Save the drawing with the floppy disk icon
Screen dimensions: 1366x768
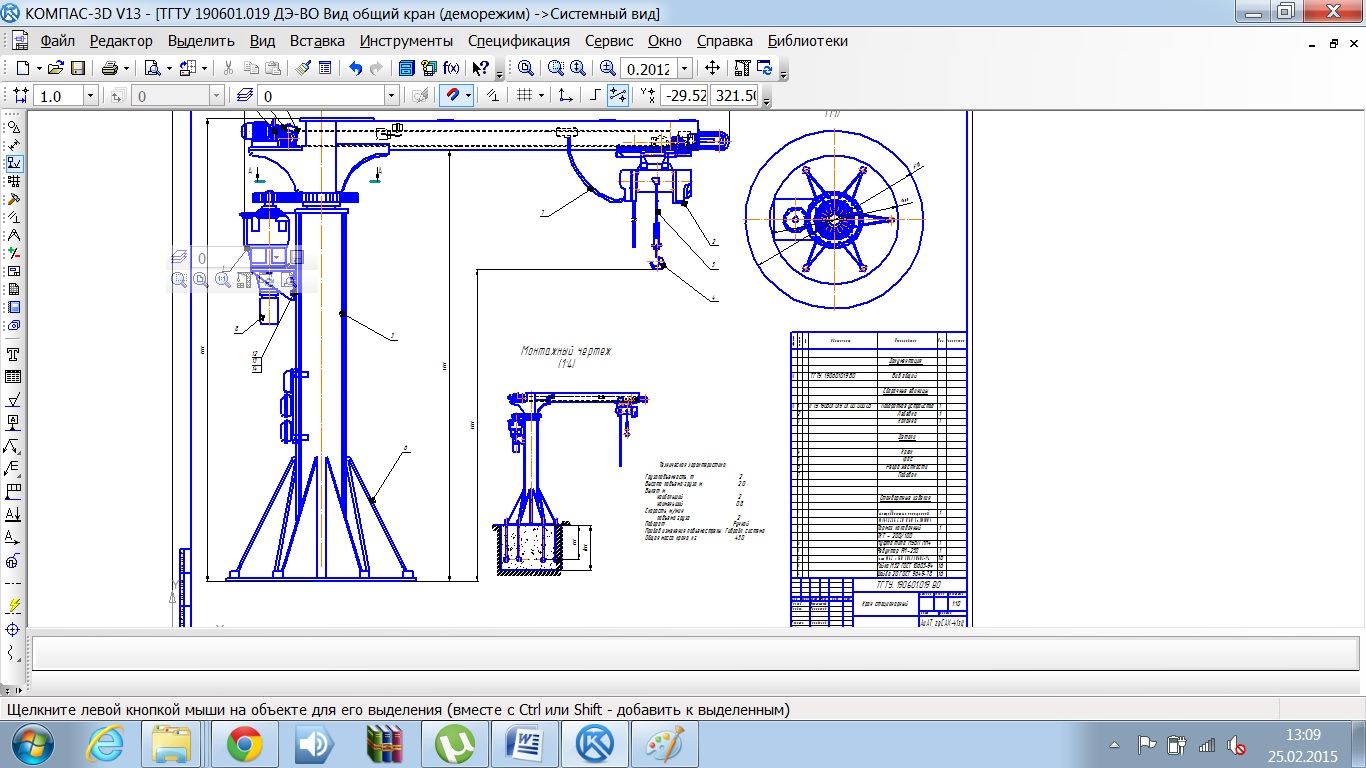click(x=78, y=68)
